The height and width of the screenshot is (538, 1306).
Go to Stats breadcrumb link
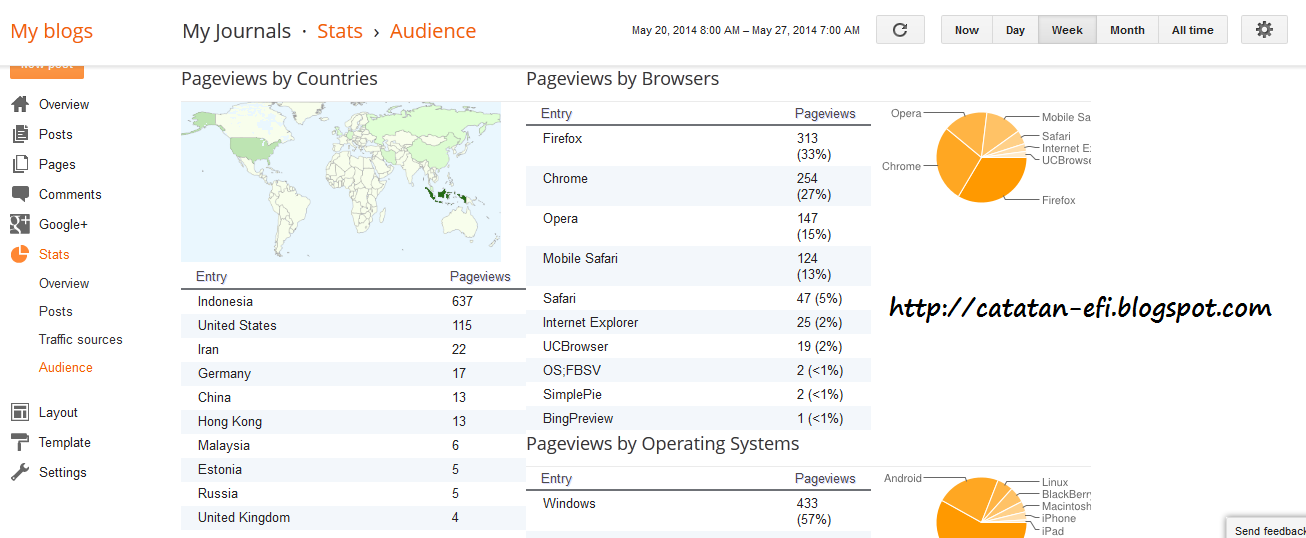[x=340, y=31]
